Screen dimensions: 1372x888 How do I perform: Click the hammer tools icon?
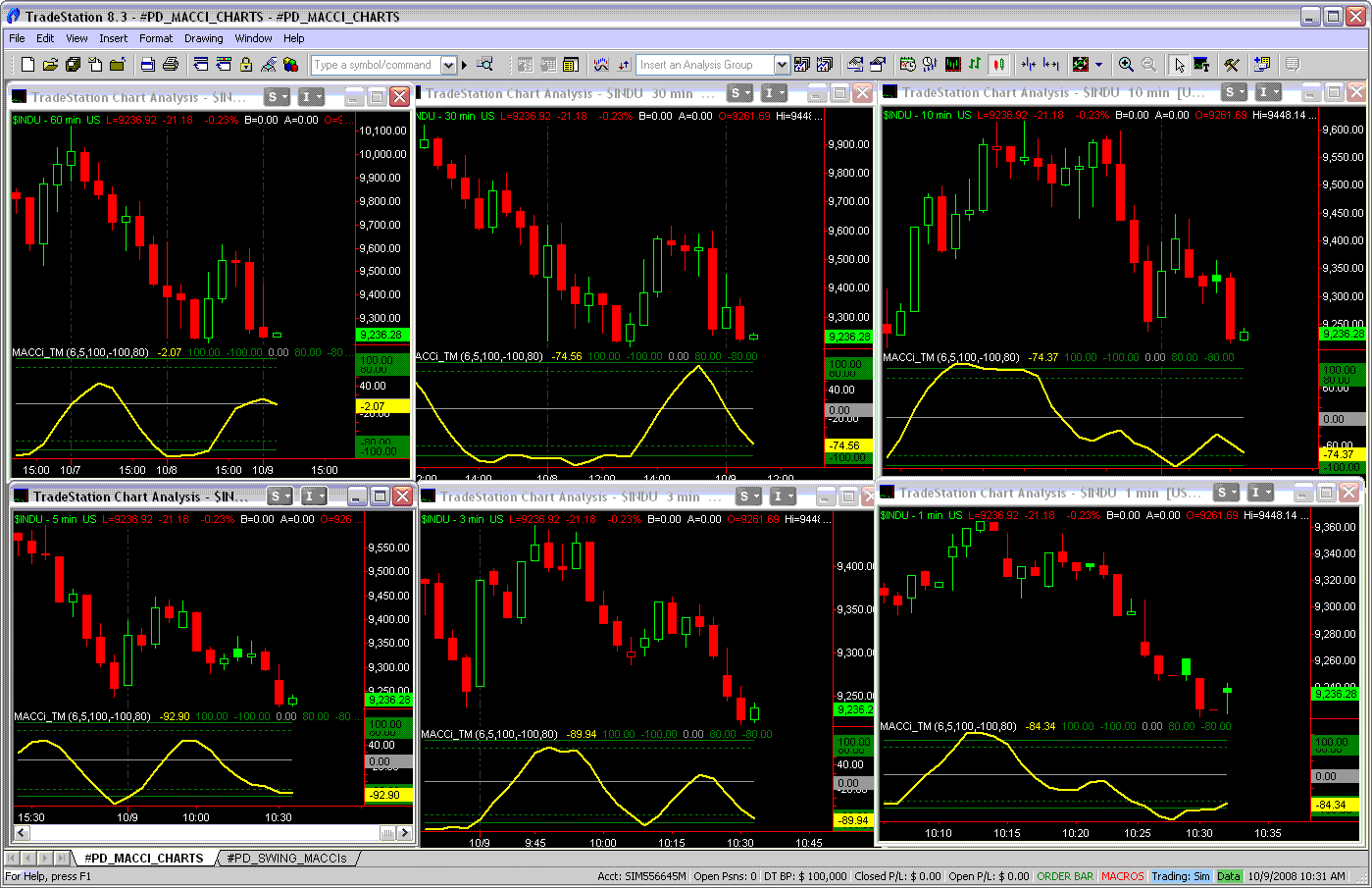(1232, 65)
